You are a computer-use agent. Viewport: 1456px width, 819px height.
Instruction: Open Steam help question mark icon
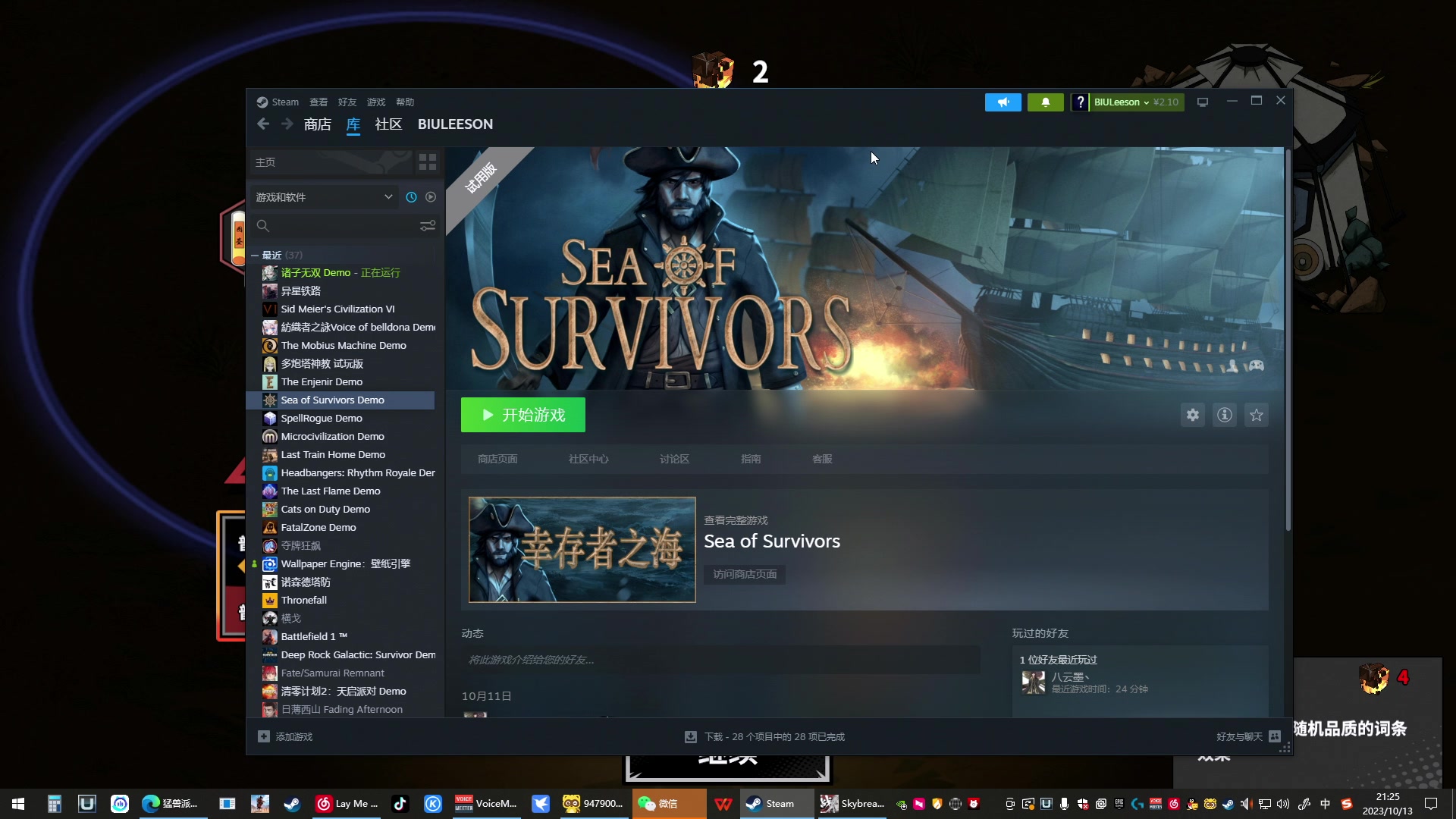[x=1080, y=102]
